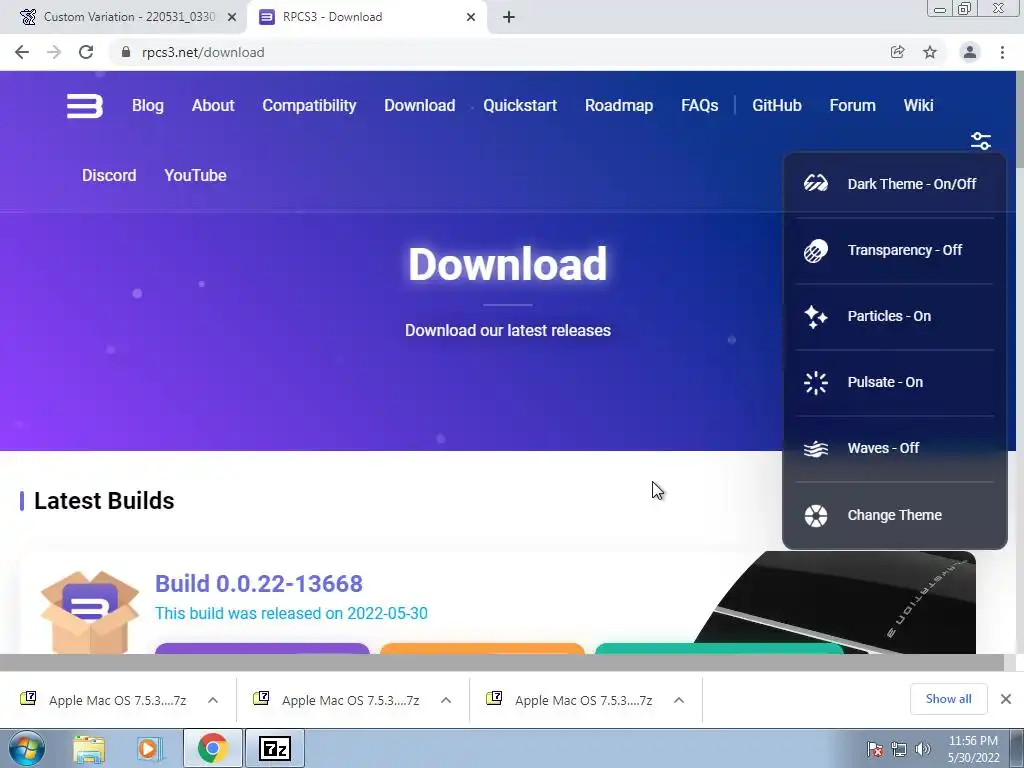1024x768 pixels.
Task: Click the Action Center flag tray icon
Action: click(x=874, y=749)
